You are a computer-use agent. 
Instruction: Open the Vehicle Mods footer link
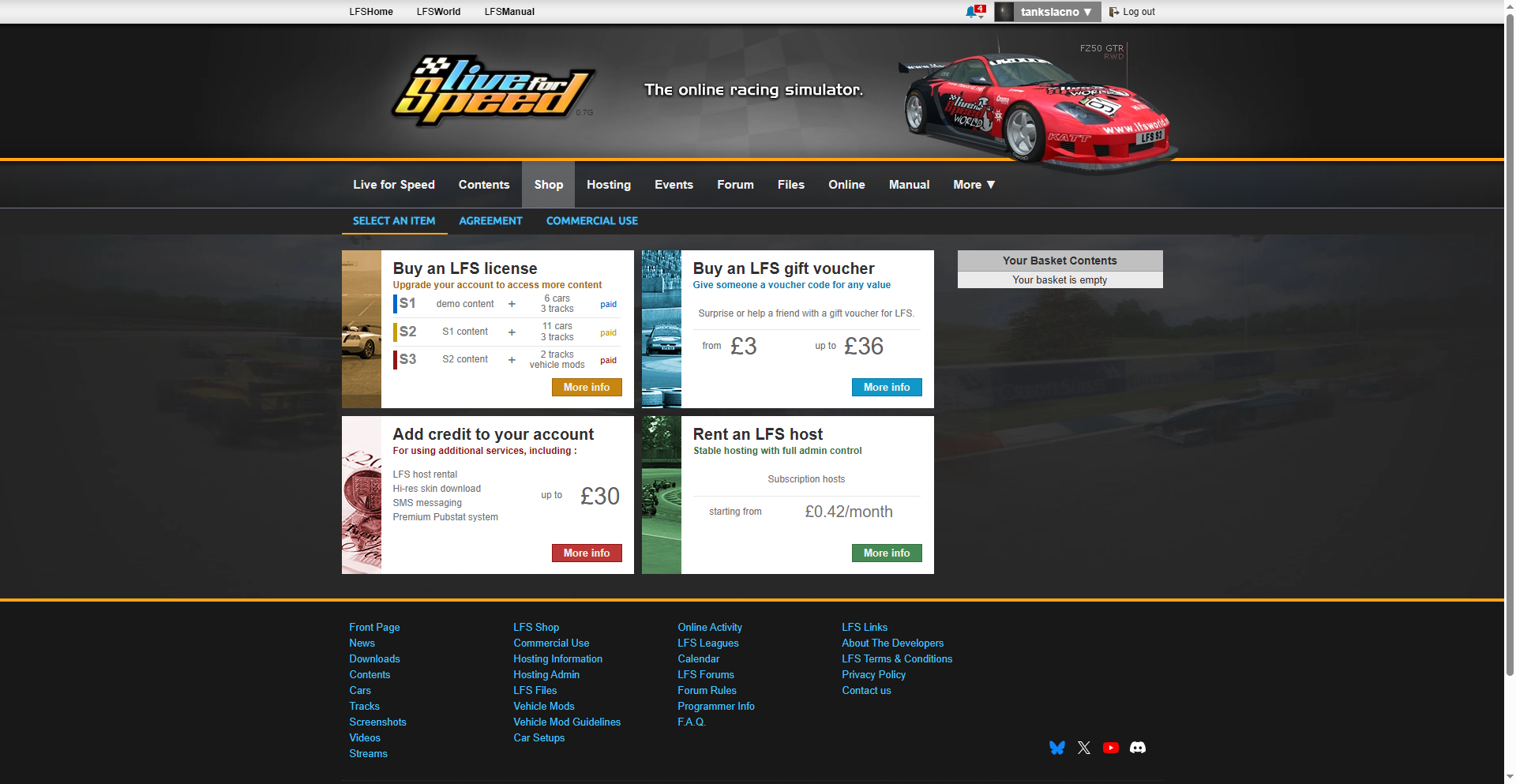pos(544,707)
